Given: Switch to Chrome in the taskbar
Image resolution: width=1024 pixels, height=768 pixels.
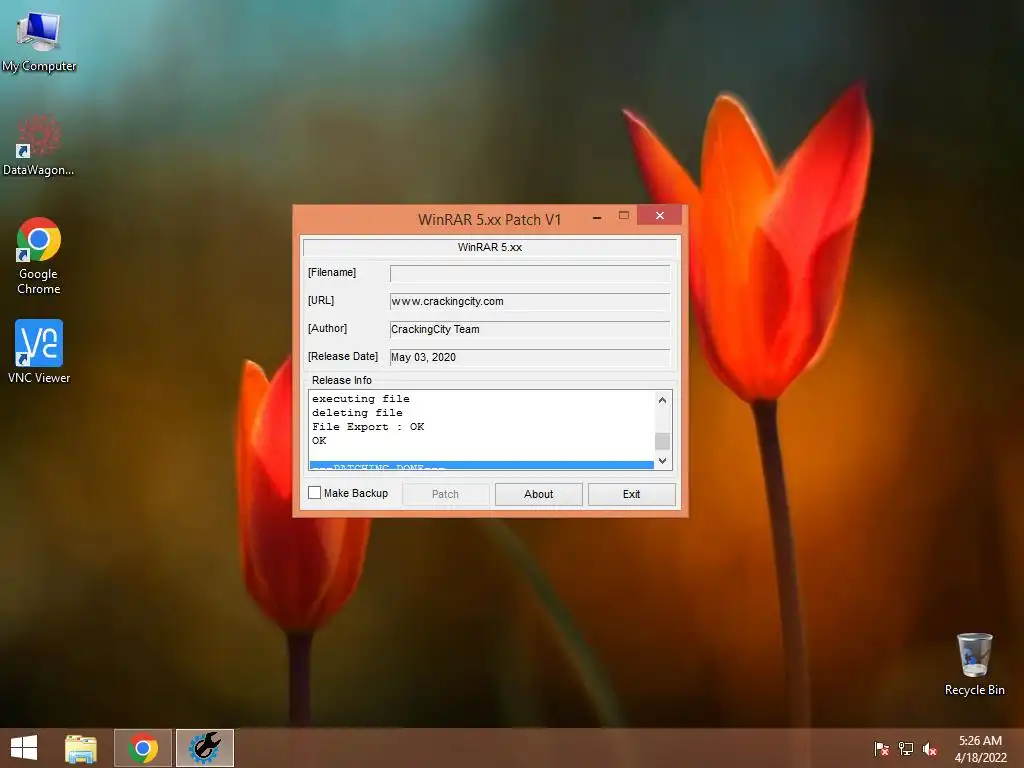Looking at the screenshot, I should point(143,748).
